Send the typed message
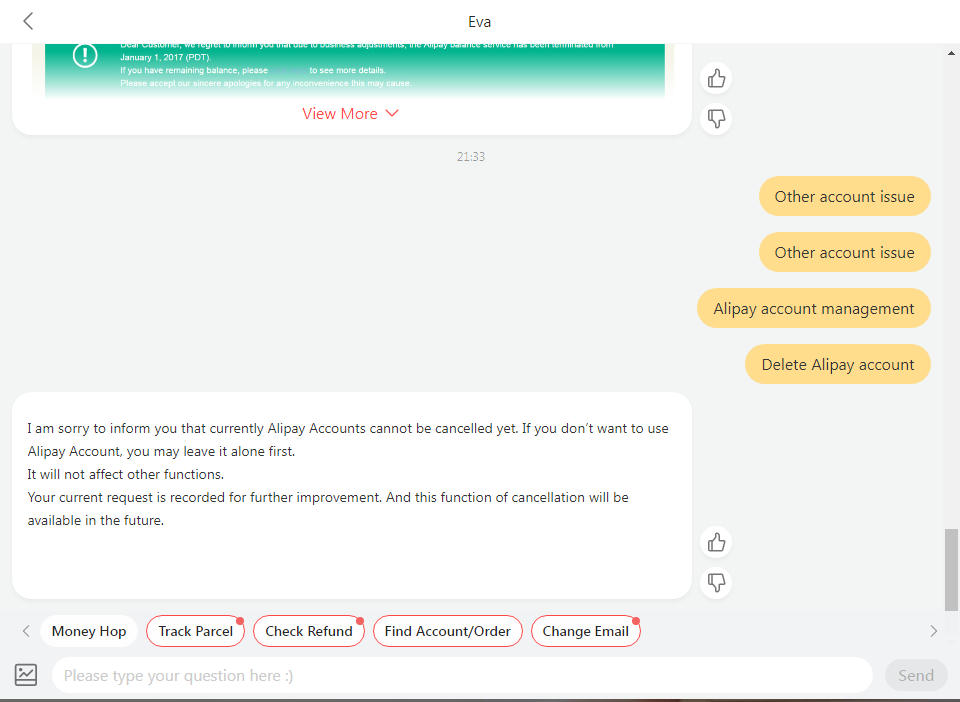Viewport: 960px width, 702px height. coord(916,675)
